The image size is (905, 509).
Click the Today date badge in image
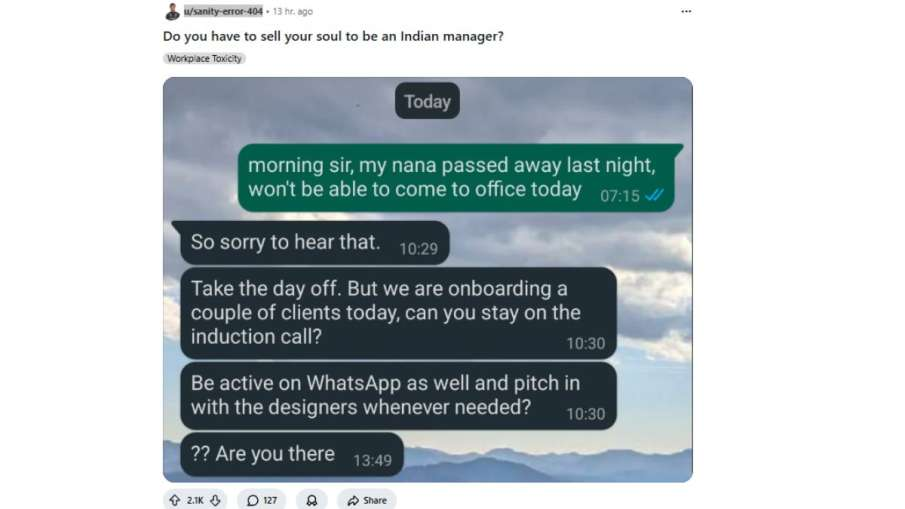pyautogui.click(x=427, y=101)
